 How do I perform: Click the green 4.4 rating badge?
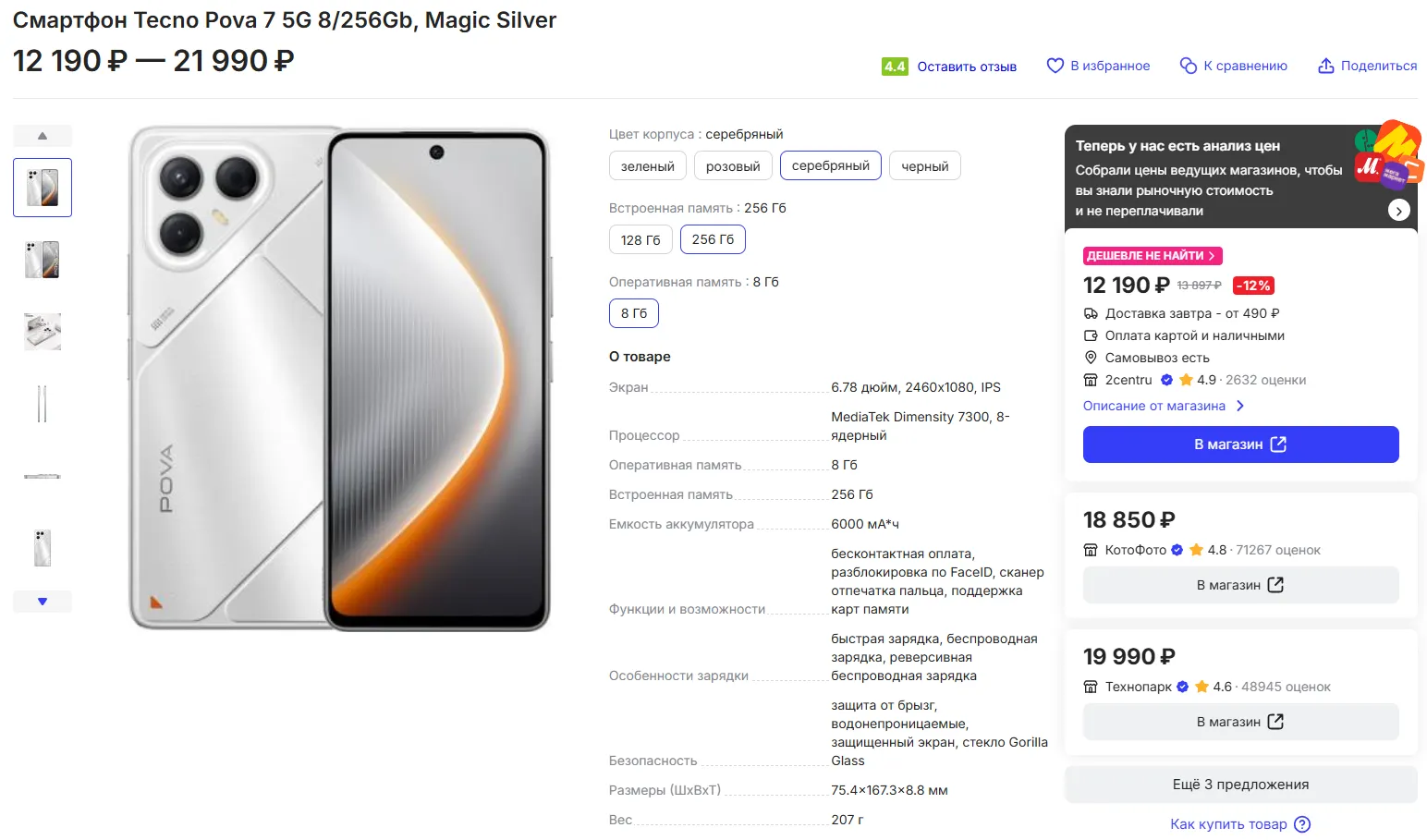895,67
